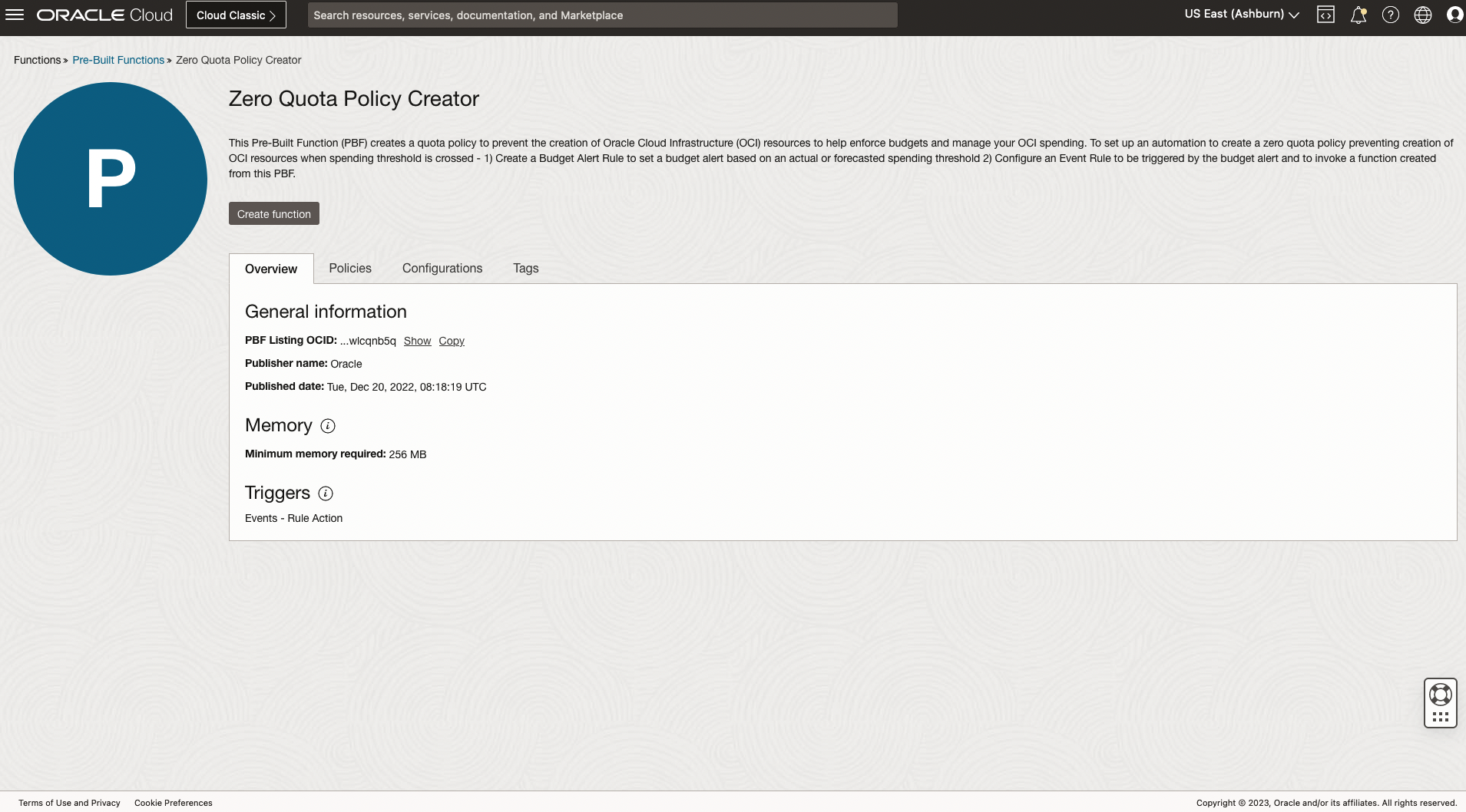
Task: Show Memory info tooltip icon
Action: (328, 426)
